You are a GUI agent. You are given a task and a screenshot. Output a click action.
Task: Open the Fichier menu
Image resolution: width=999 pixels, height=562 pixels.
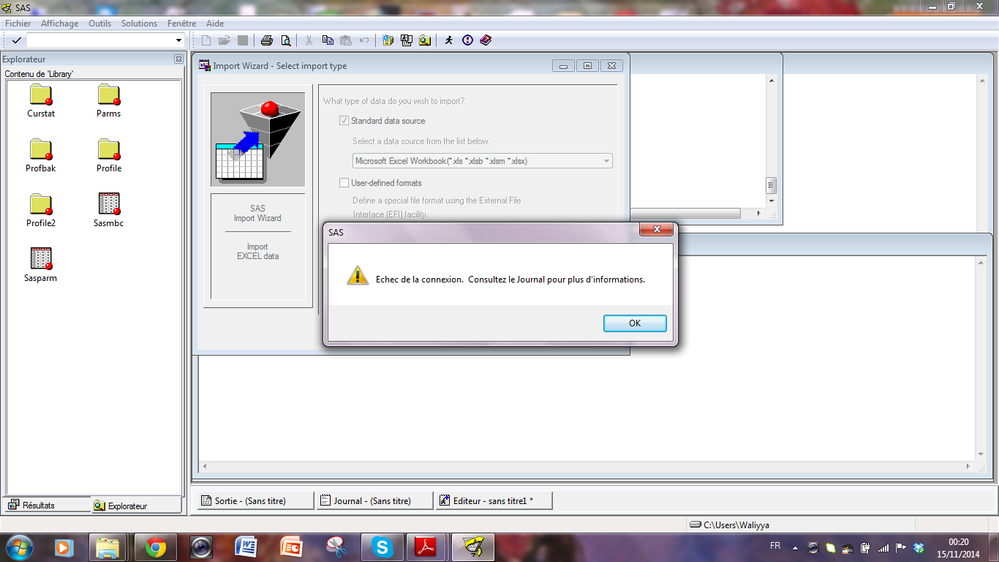18,24
